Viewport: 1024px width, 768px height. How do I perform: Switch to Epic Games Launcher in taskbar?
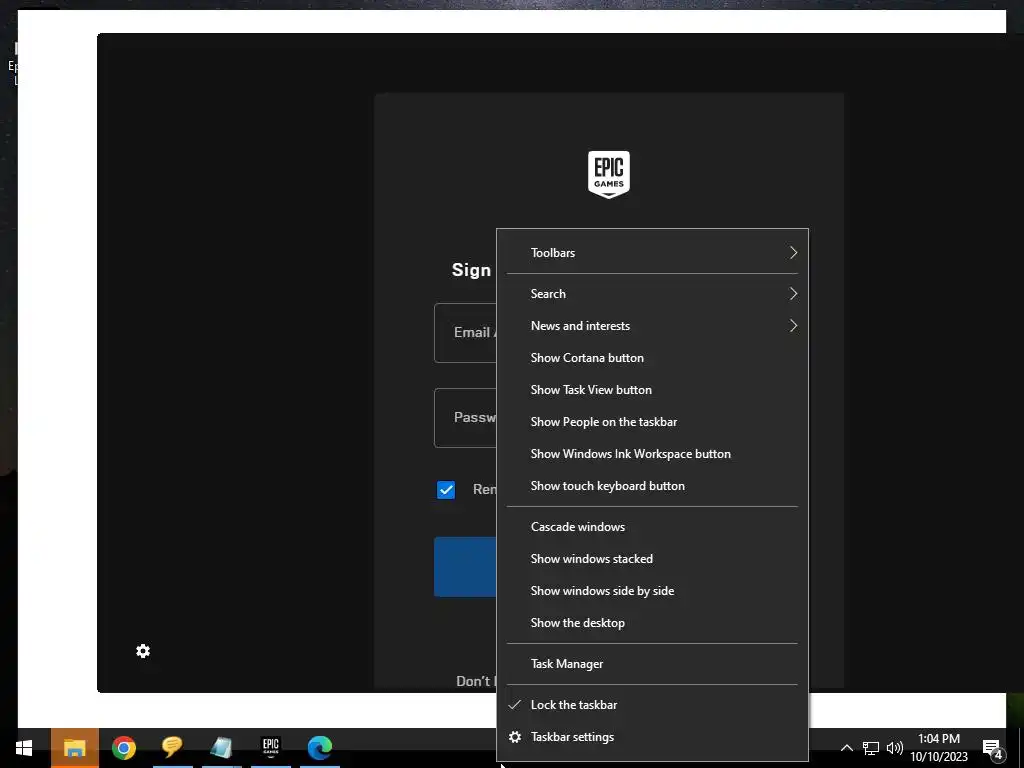click(x=270, y=746)
